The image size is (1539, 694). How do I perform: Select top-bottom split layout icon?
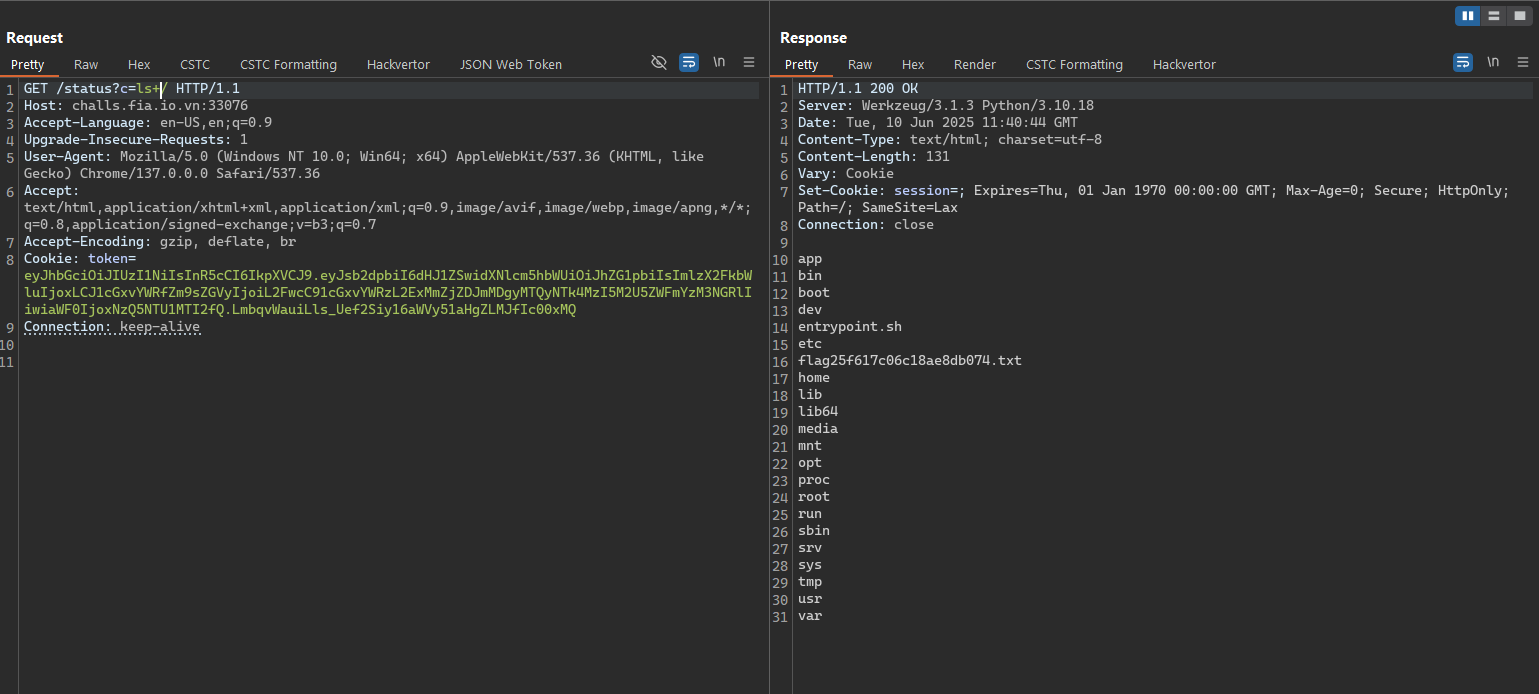(x=1494, y=15)
